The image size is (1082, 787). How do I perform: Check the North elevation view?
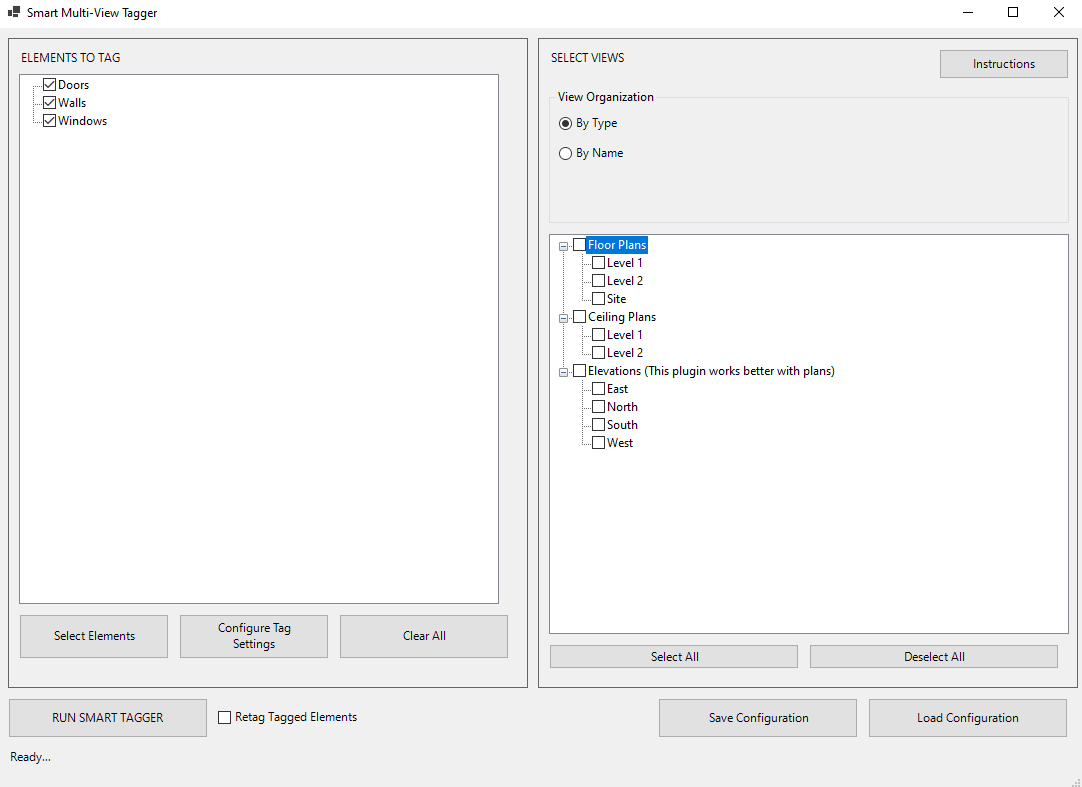(600, 406)
